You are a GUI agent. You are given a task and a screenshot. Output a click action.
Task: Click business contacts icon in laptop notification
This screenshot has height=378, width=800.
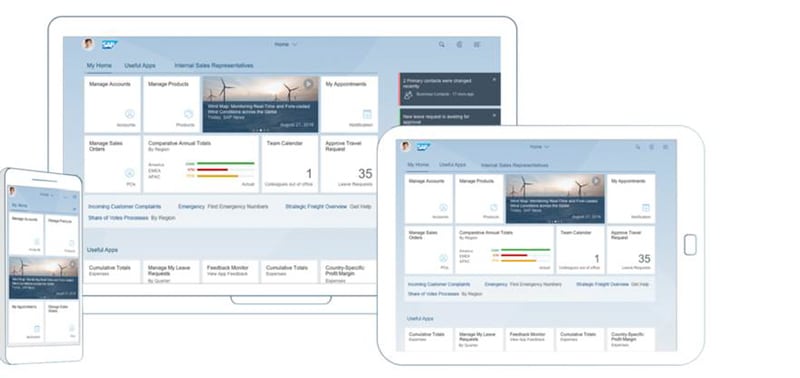(x=407, y=94)
